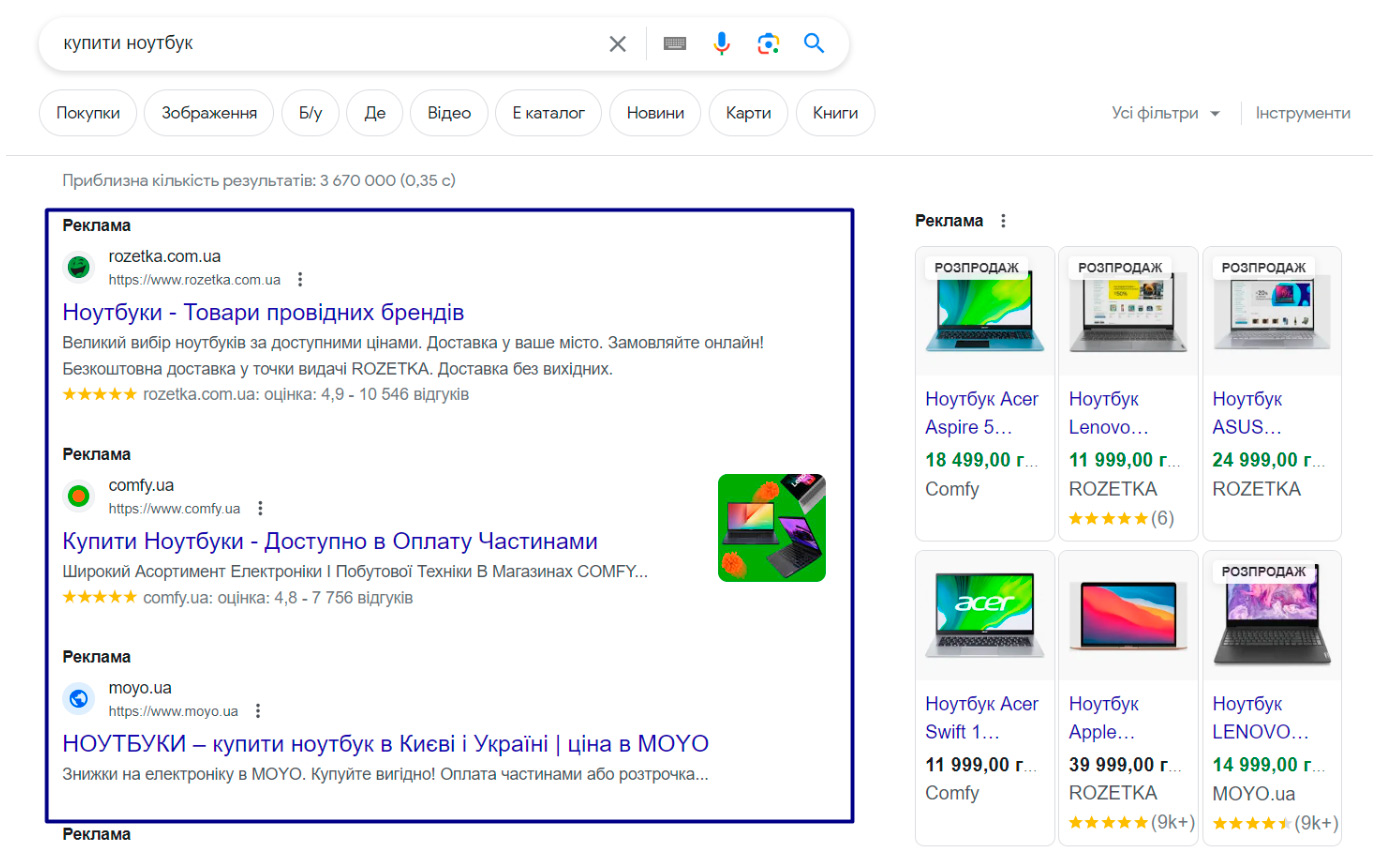Select the Книги filter chip
This screenshot has width=1377, height=854.
coord(836,113)
